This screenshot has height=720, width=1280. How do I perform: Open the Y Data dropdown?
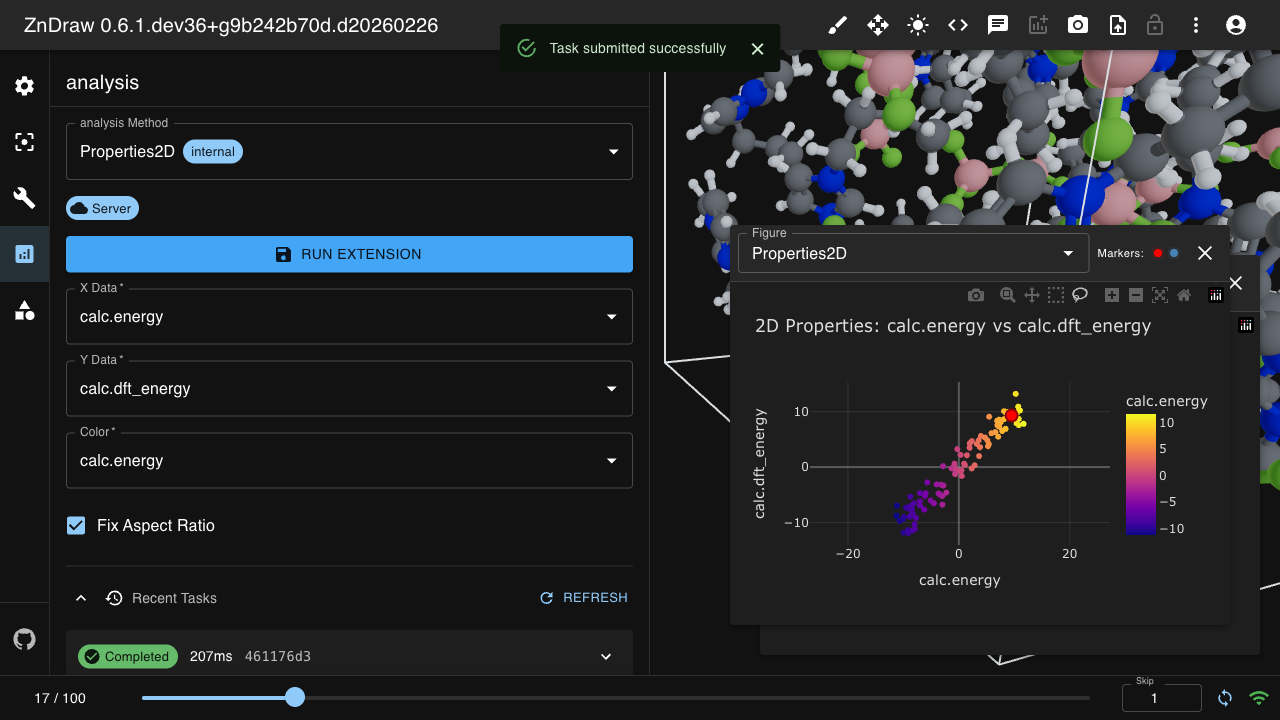pyautogui.click(x=349, y=388)
